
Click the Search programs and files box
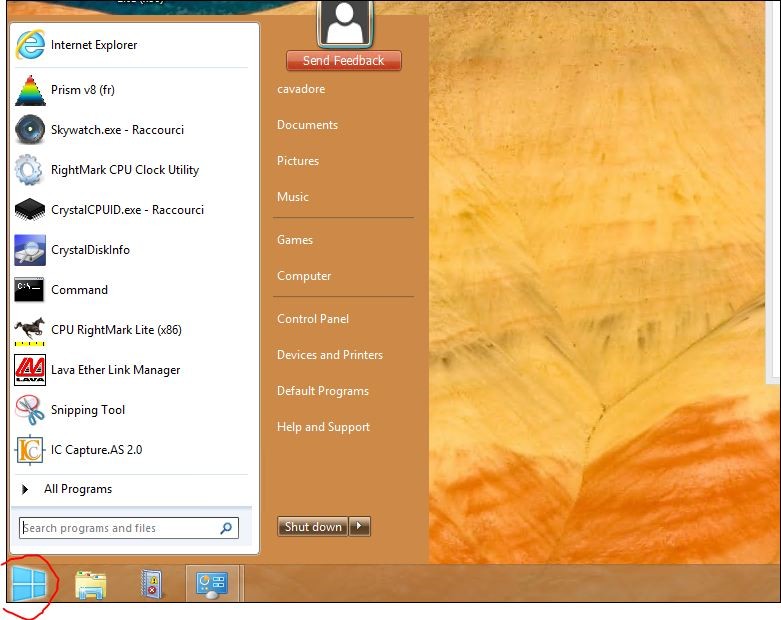[118, 528]
